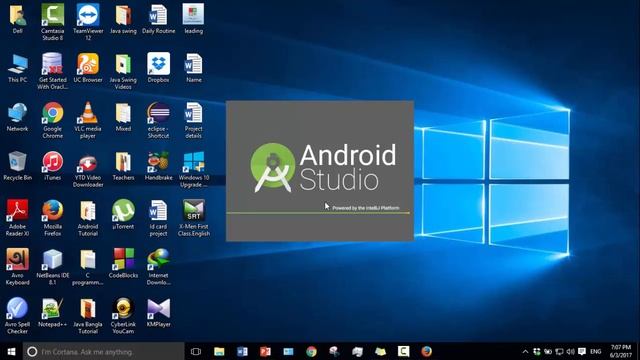Screen dimensions: 640x360
Task: Open Internet Download Manager shortcut
Action: click(x=158, y=260)
